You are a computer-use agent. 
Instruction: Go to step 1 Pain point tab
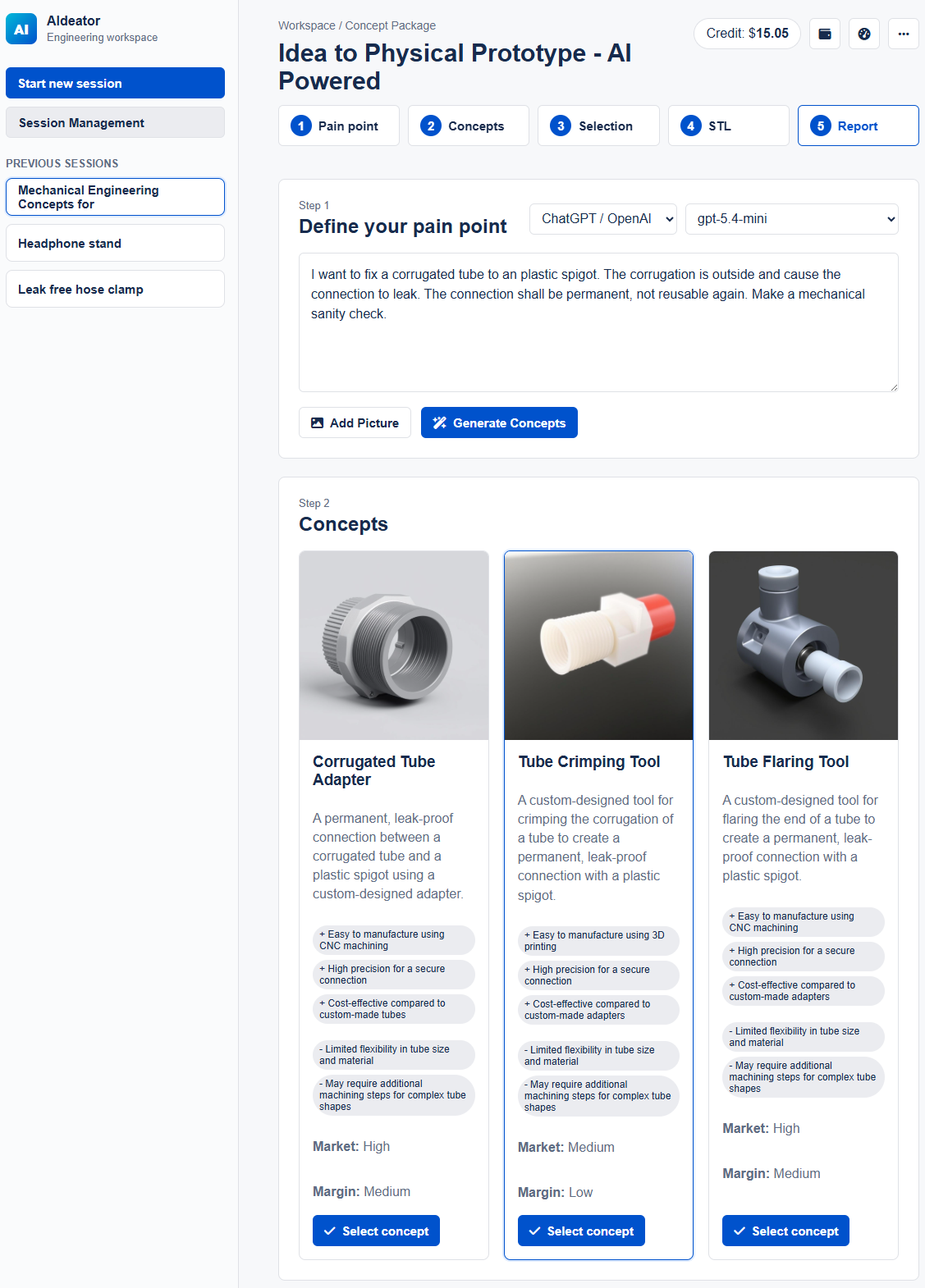[339, 126]
